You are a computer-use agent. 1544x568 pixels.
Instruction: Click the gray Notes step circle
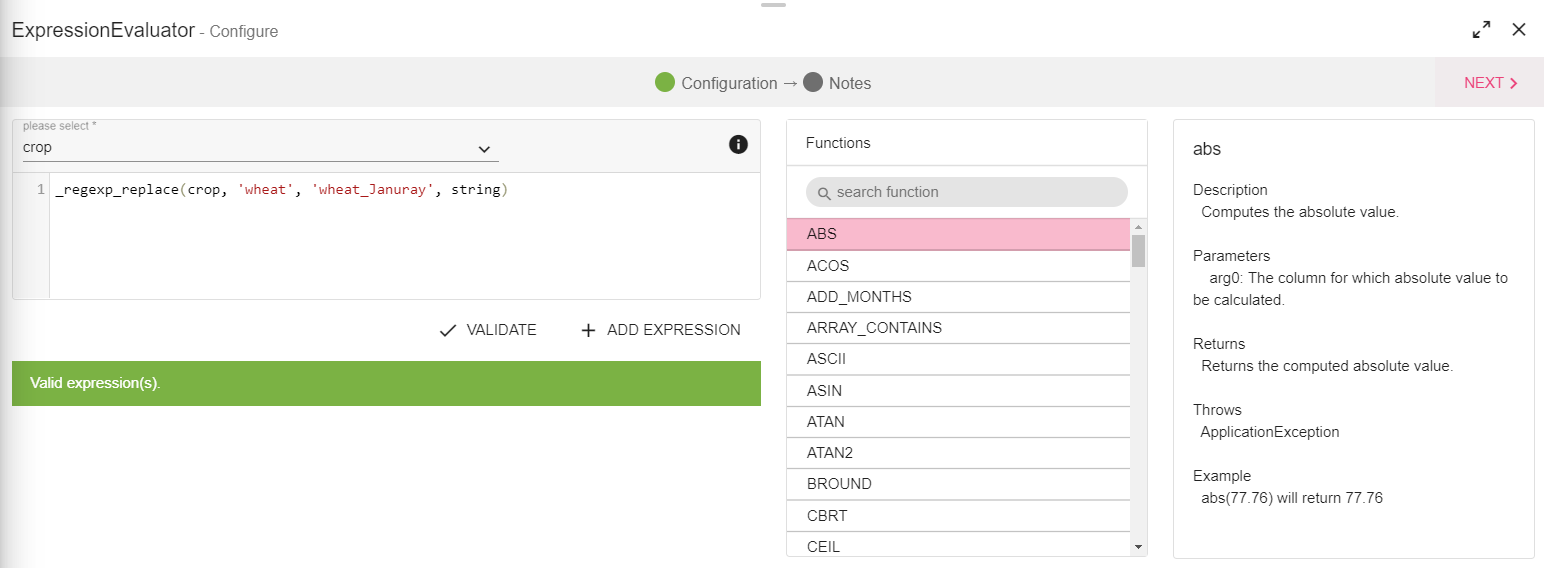point(812,83)
